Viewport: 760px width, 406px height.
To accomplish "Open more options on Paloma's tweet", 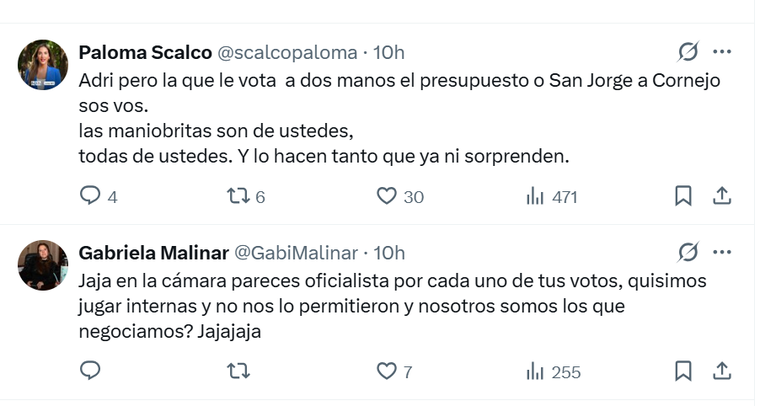I will tap(721, 52).
